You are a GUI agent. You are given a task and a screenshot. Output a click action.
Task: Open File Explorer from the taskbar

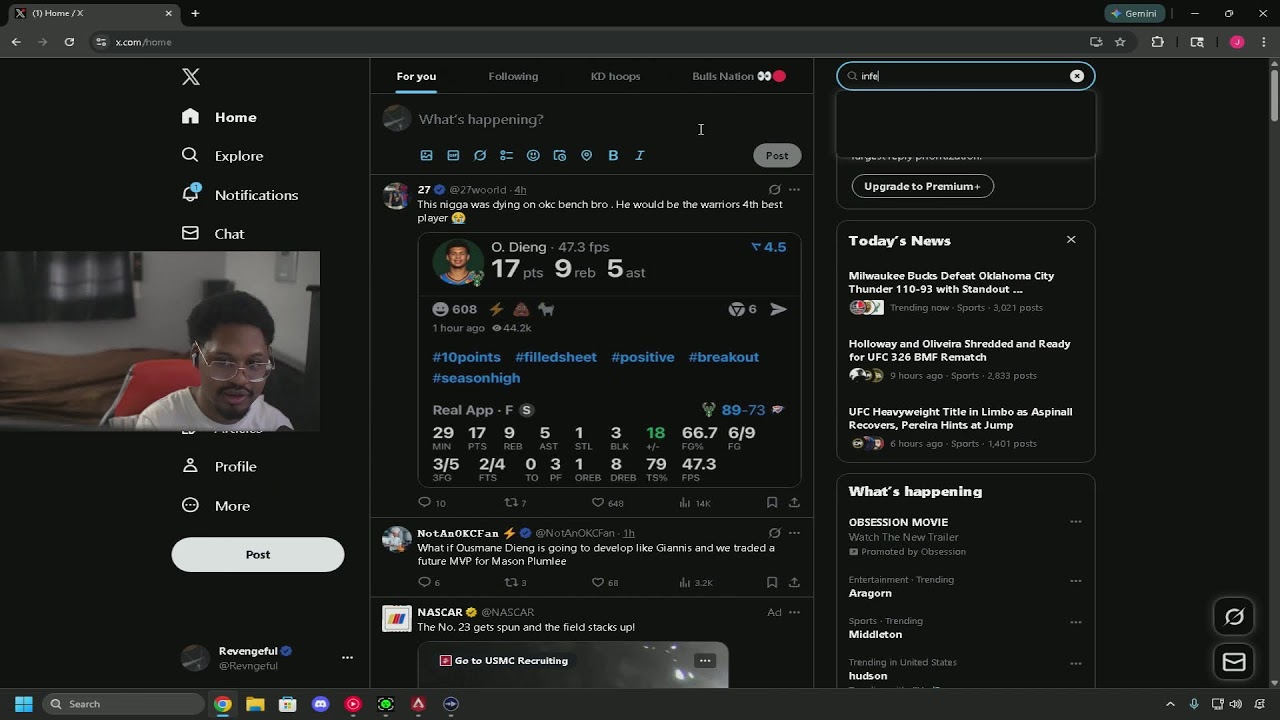[x=255, y=704]
